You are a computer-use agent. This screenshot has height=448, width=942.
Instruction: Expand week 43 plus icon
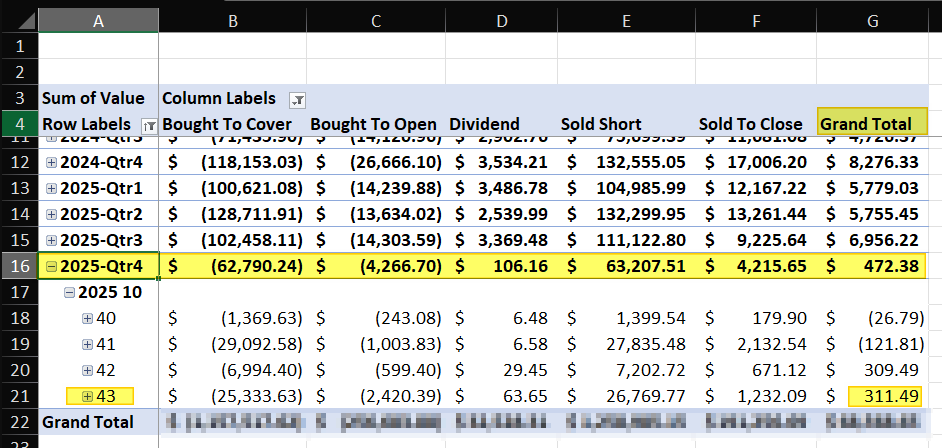click(88, 396)
